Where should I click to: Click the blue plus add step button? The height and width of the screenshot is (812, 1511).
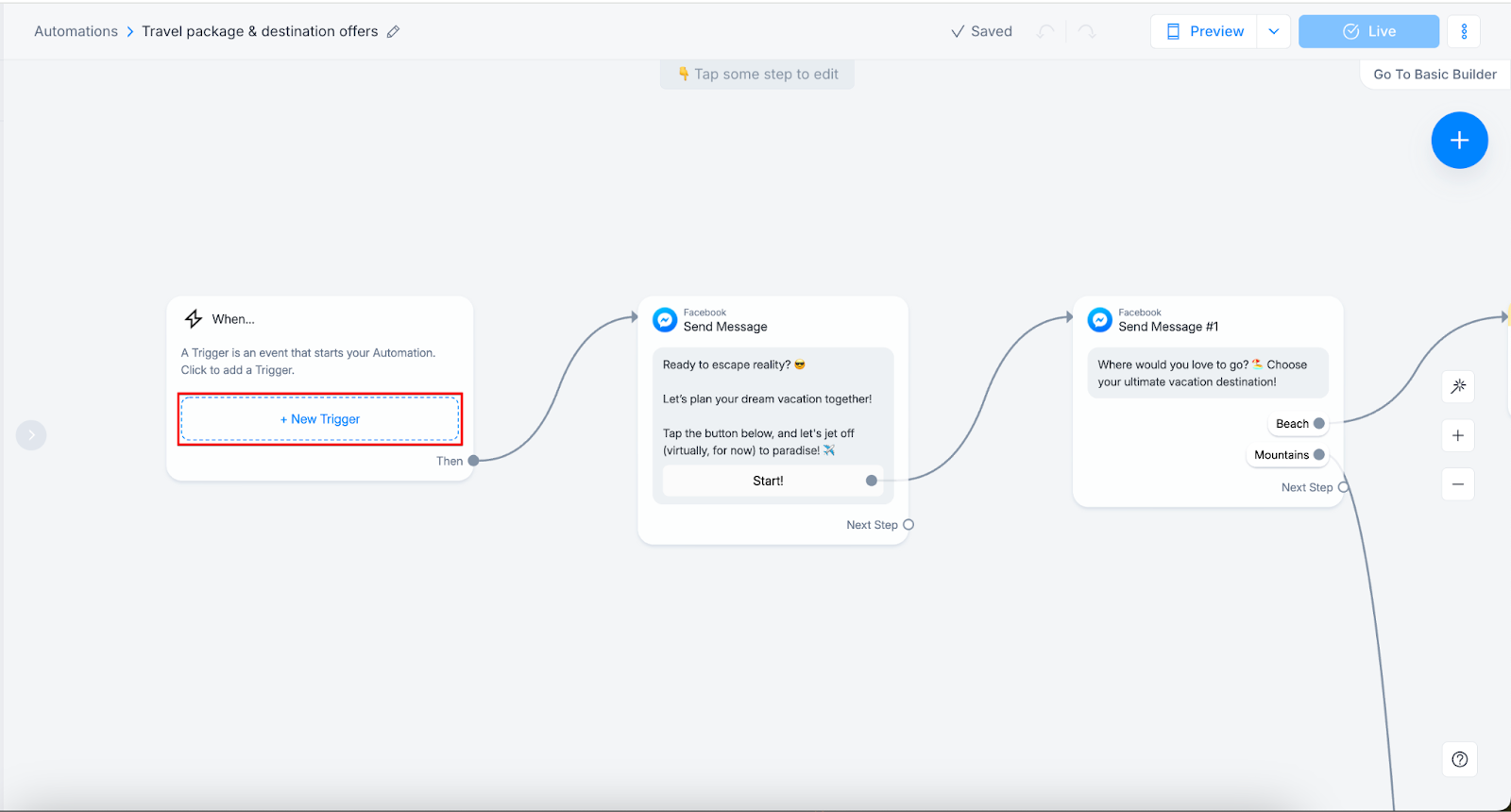(x=1459, y=141)
